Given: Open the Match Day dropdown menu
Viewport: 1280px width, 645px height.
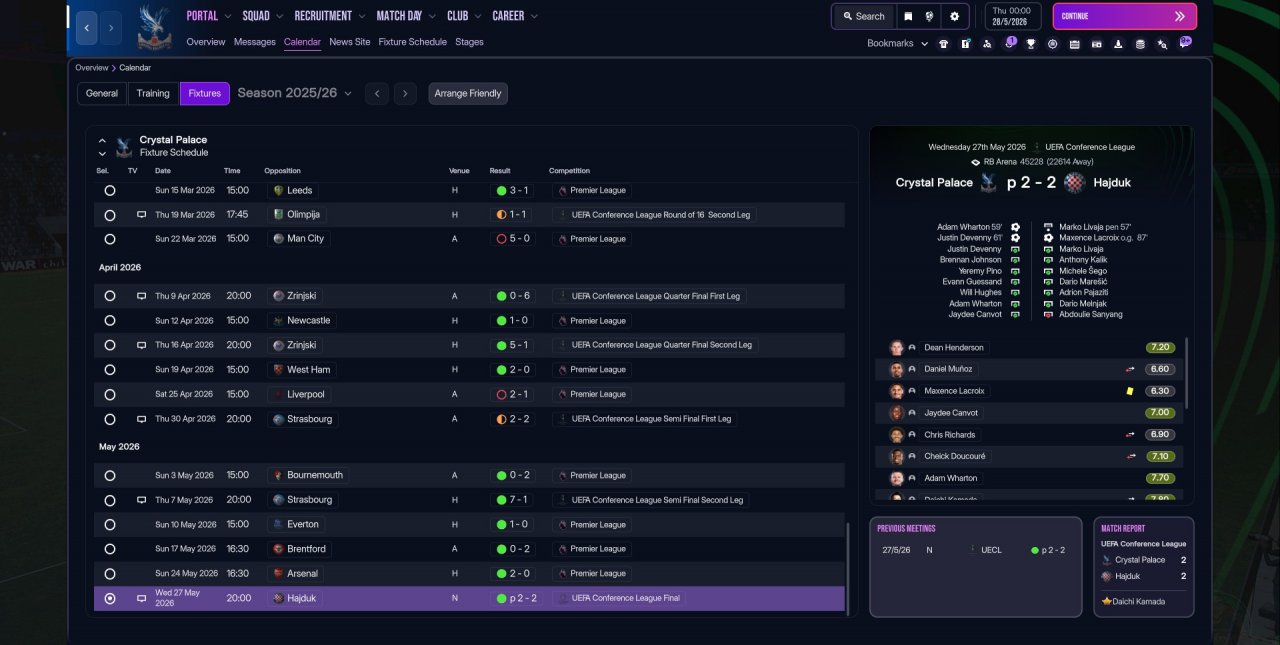Looking at the screenshot, I should [x=407, y=16].
